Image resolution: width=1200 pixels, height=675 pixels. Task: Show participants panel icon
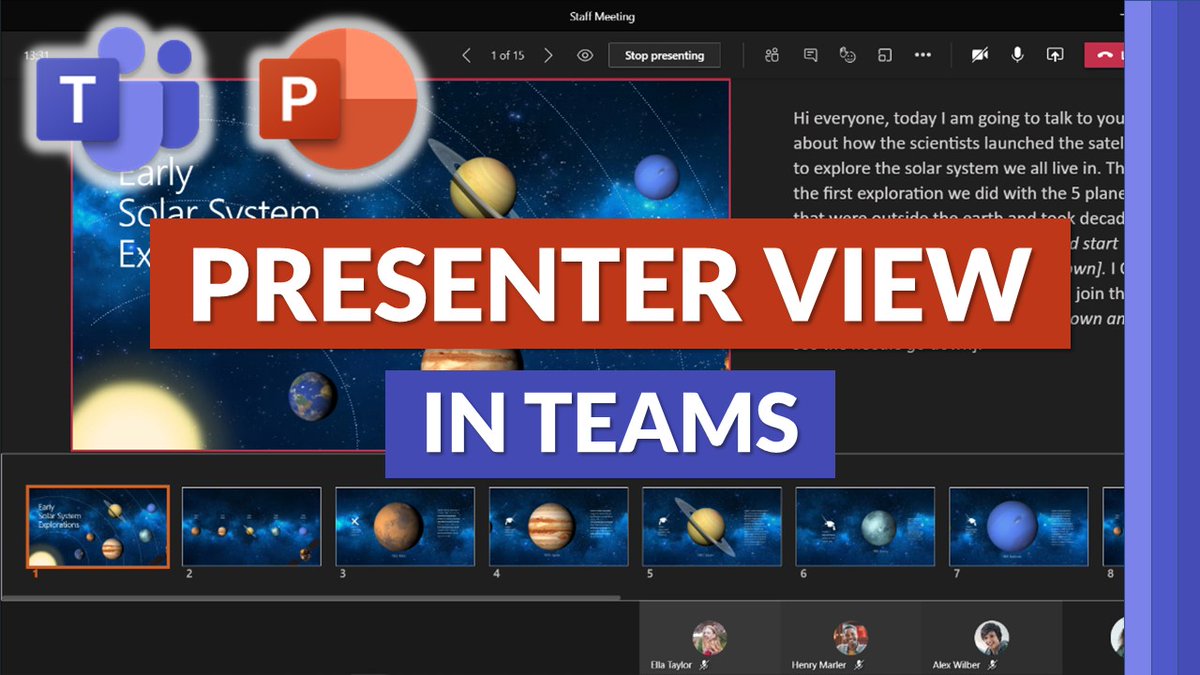point(771,56)
